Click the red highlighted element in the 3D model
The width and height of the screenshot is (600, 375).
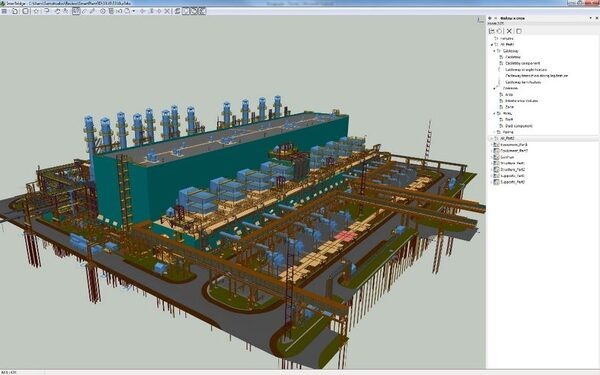click(346, 235)
